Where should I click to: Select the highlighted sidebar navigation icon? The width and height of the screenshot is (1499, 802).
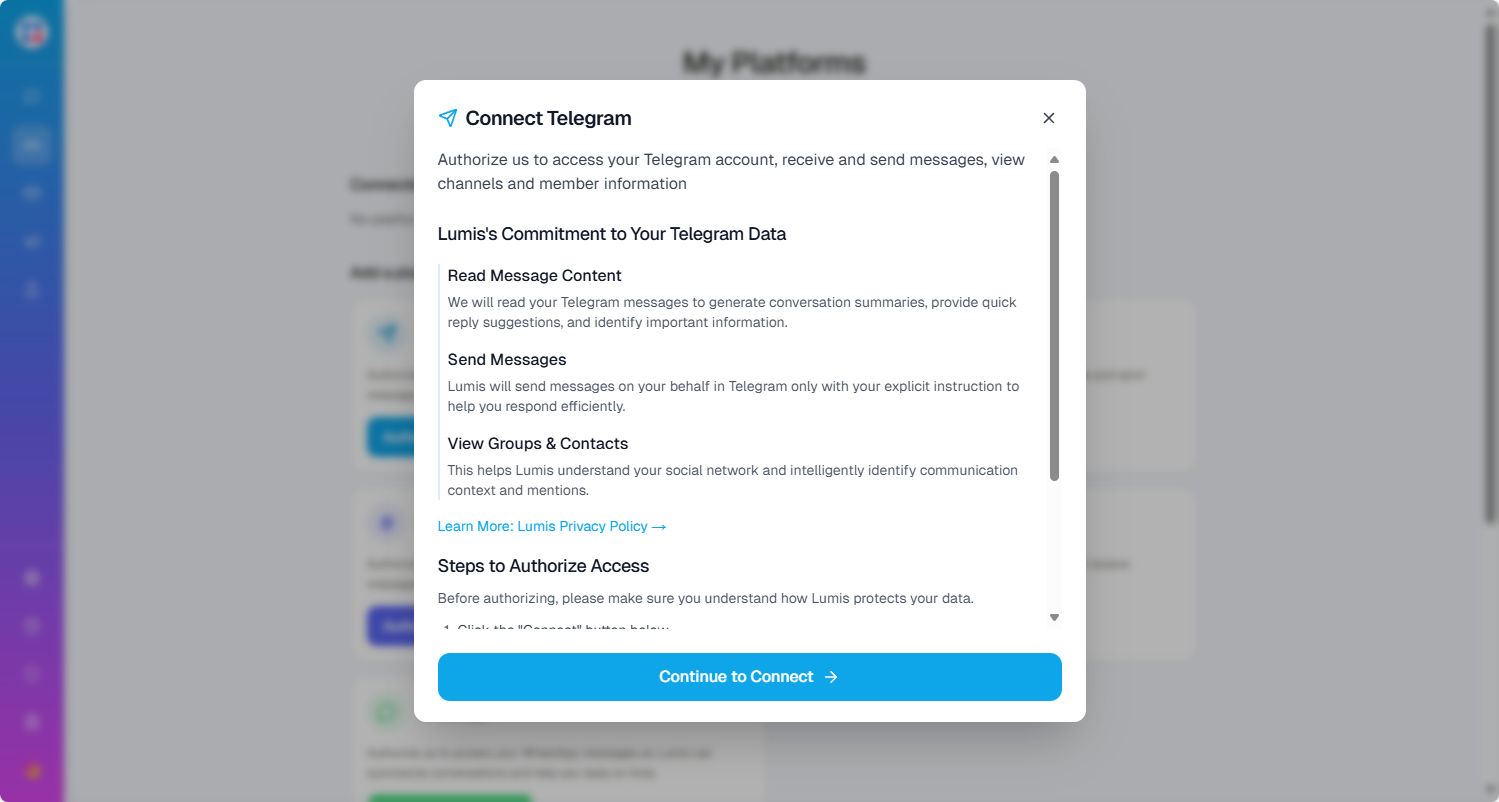32,145
